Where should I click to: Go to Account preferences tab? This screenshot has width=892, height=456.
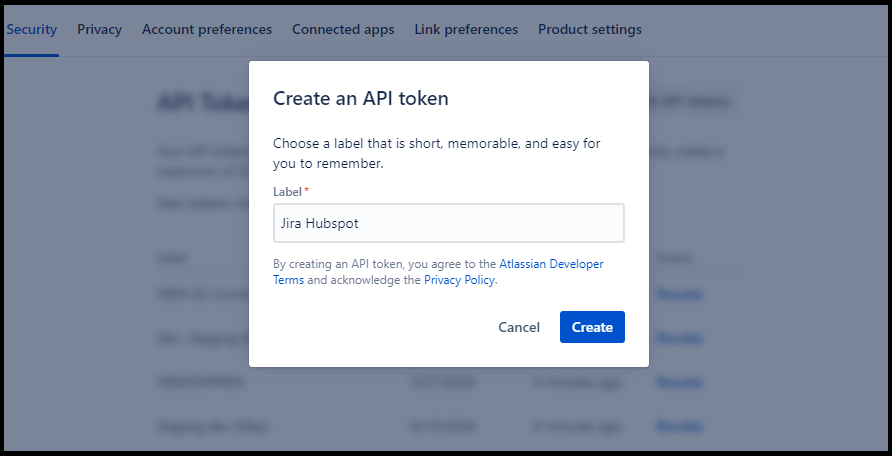tap(207, 29)
